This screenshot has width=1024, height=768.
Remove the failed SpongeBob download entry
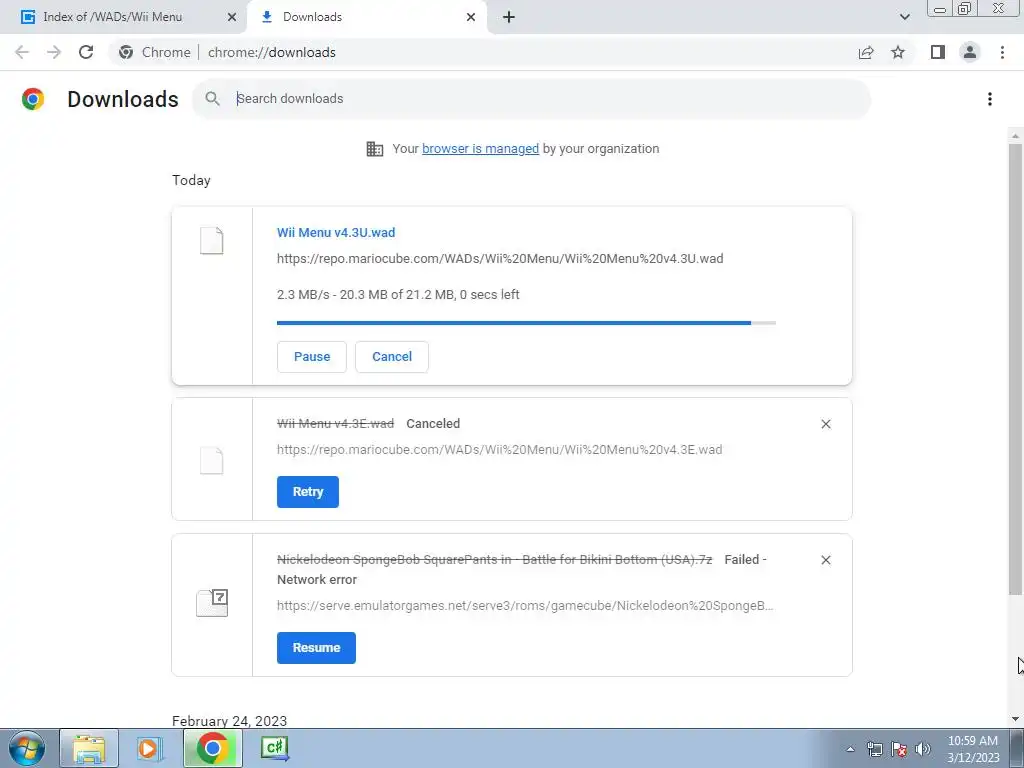pos(826,560)
